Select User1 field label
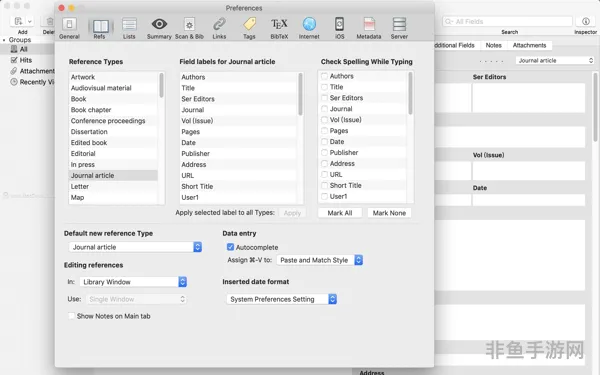 point(238,197)
